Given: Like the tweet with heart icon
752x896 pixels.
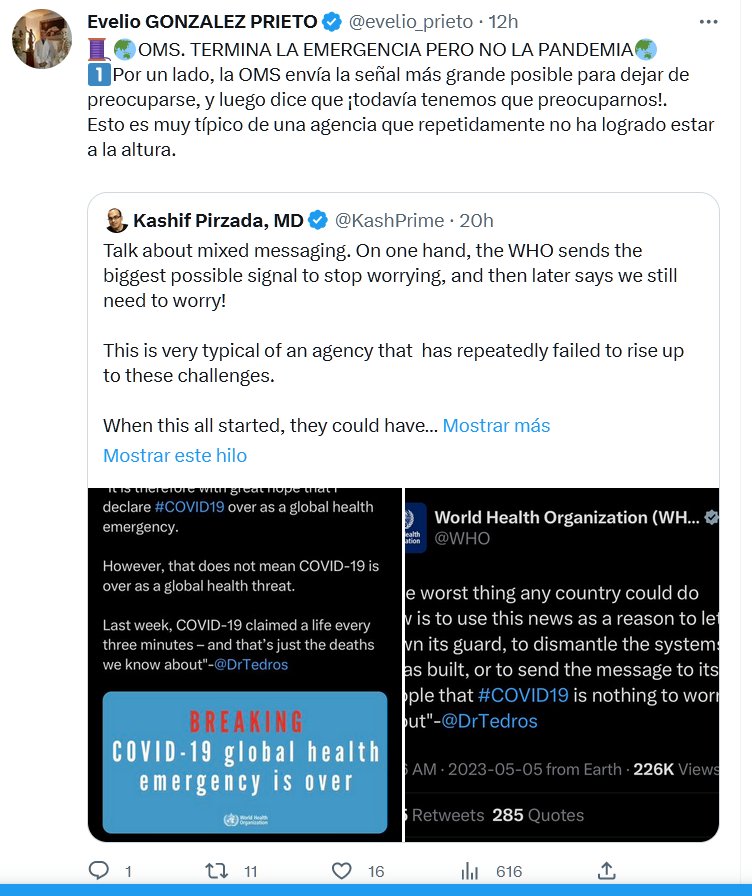Looking at the screenshot, I should (341, 871).
